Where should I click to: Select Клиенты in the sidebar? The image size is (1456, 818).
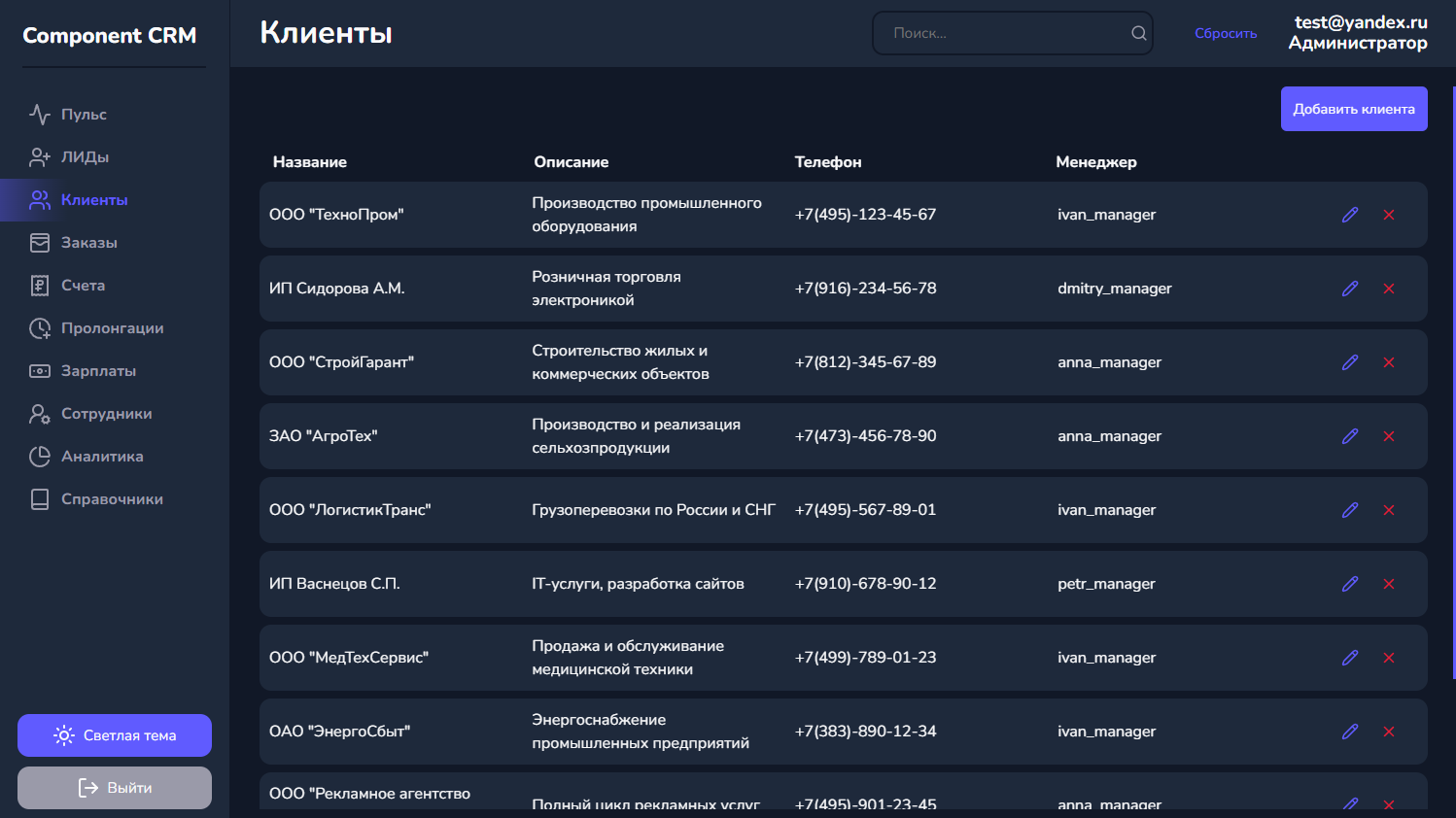[94, 200]
